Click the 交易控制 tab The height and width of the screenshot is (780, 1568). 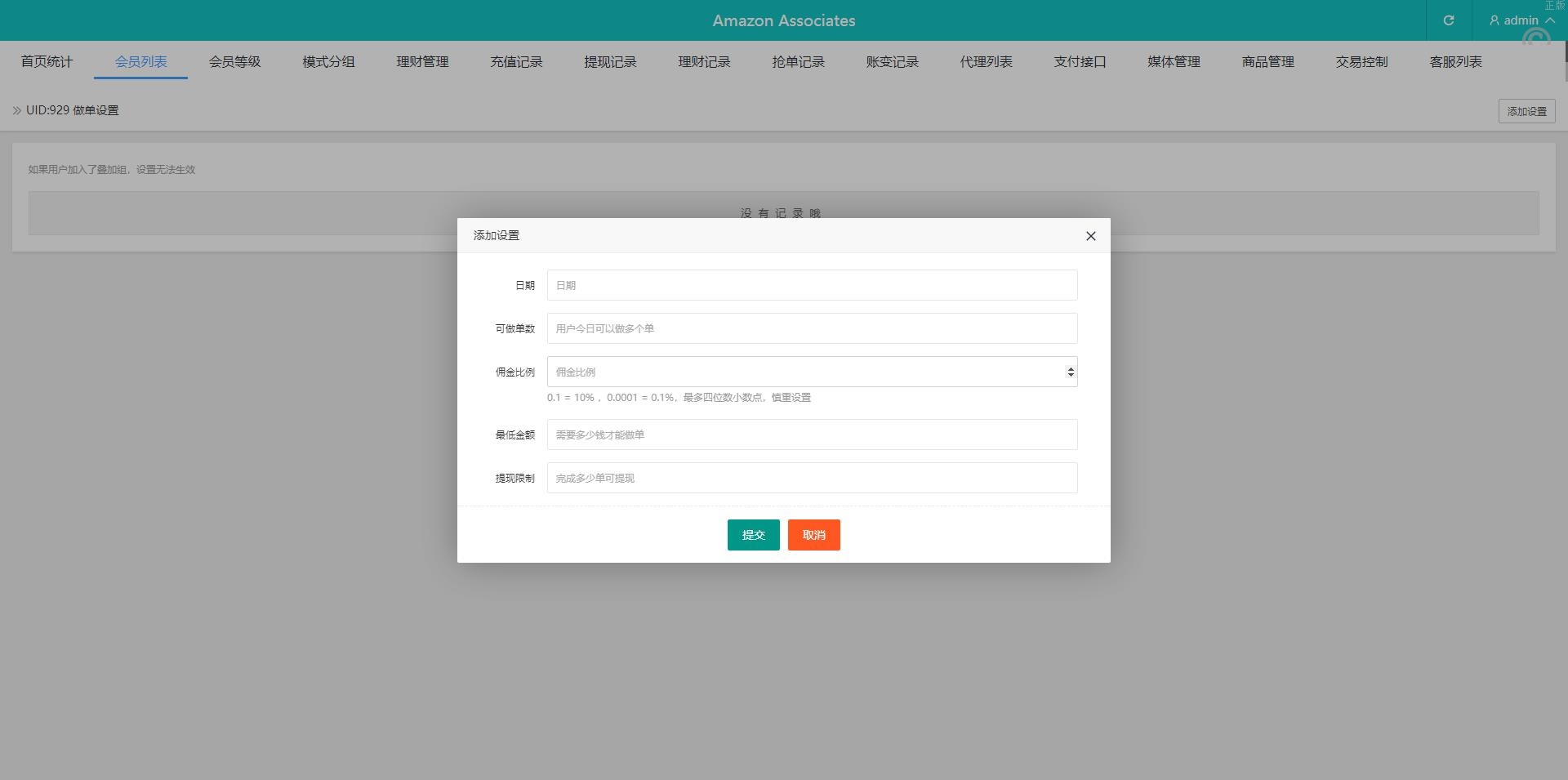(x=1361, y=62)
